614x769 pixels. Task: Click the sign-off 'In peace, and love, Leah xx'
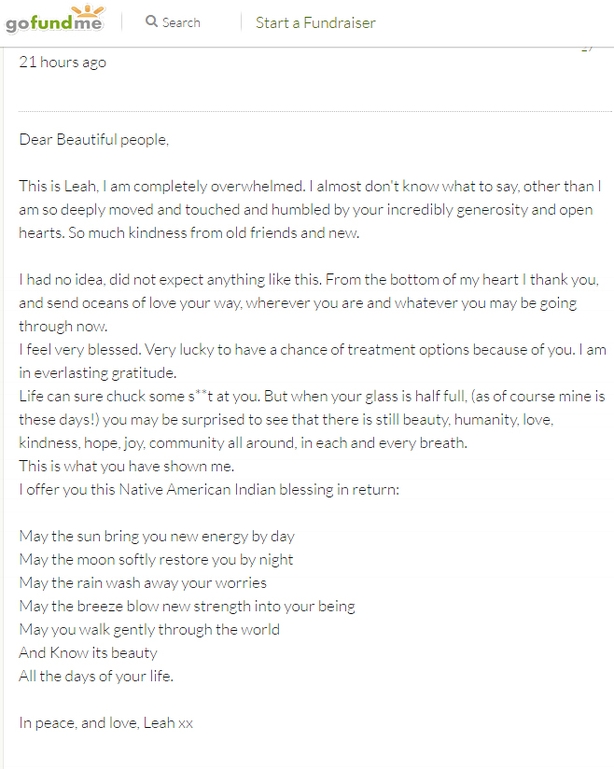[106, 723]
